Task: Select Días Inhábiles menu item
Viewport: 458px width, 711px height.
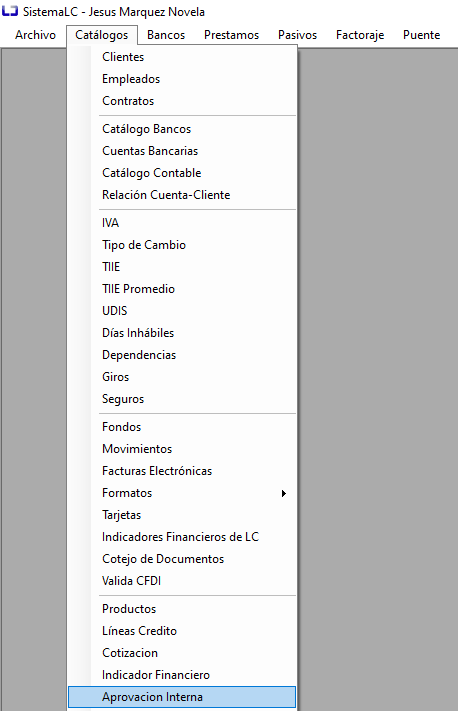Action: [182, 333]
